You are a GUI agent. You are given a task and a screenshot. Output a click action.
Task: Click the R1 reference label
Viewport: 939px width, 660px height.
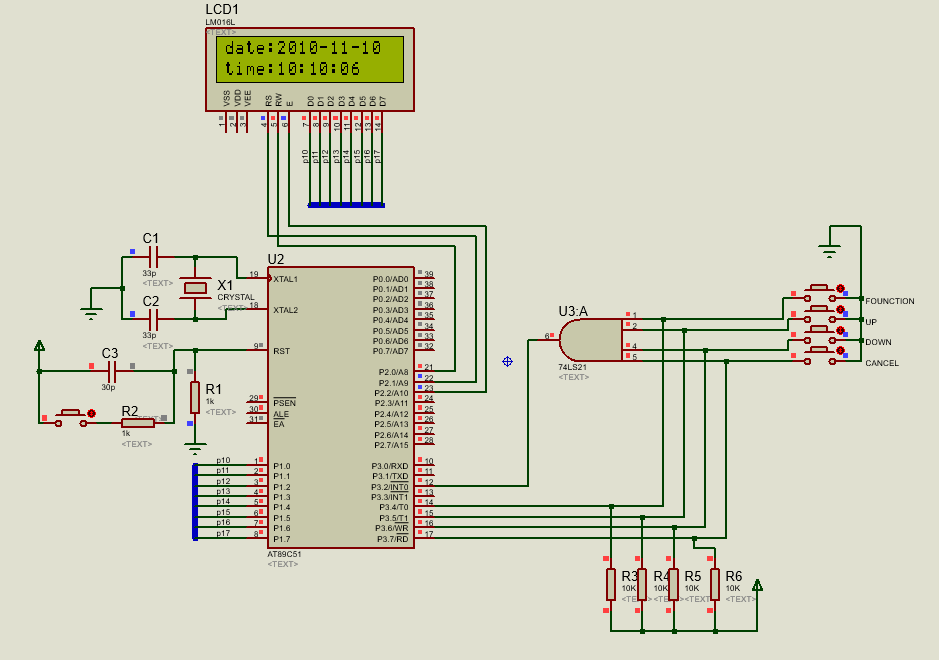point(214,389)
